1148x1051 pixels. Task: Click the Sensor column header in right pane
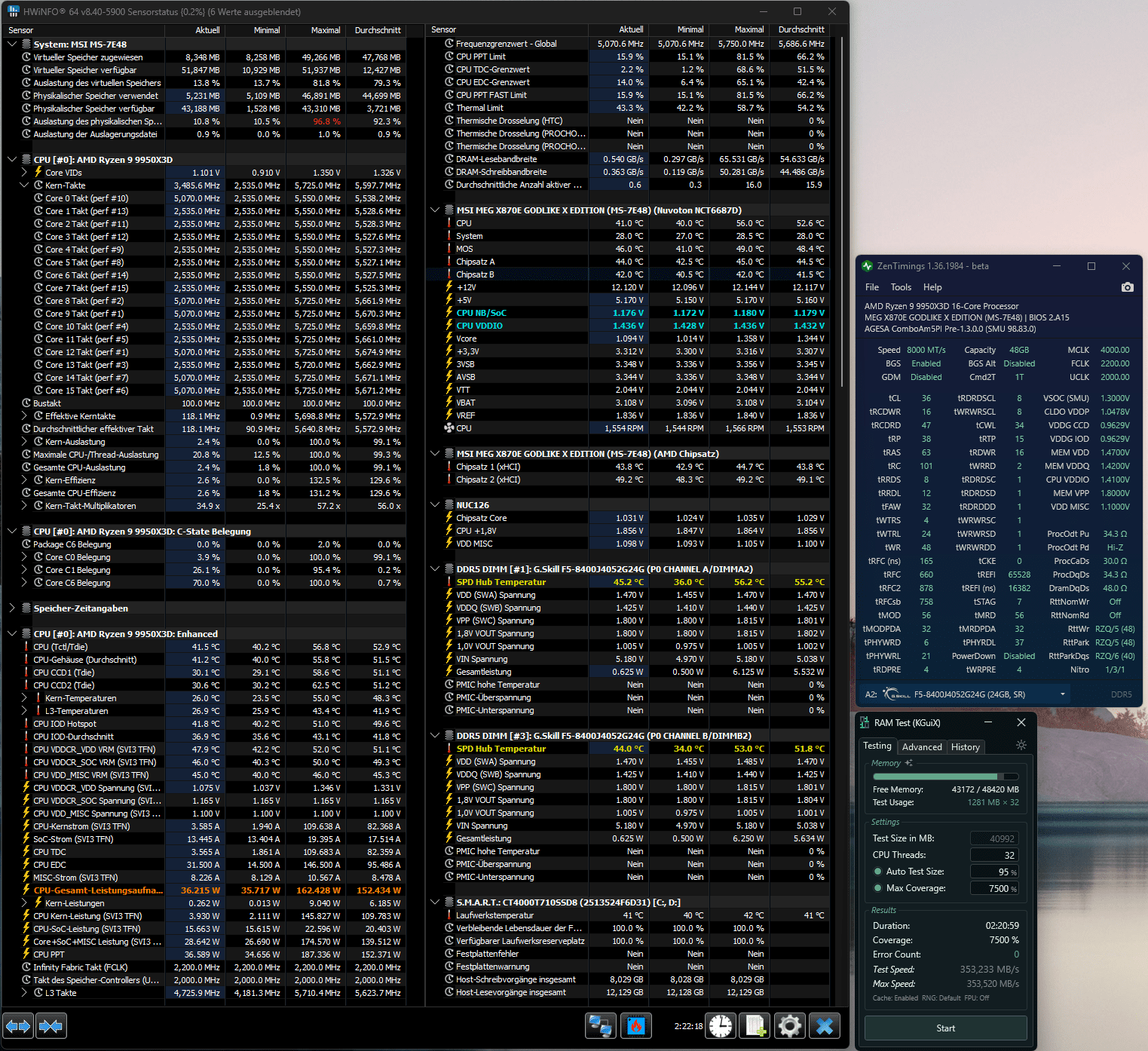pyautogui.click(x=507, y=29)
